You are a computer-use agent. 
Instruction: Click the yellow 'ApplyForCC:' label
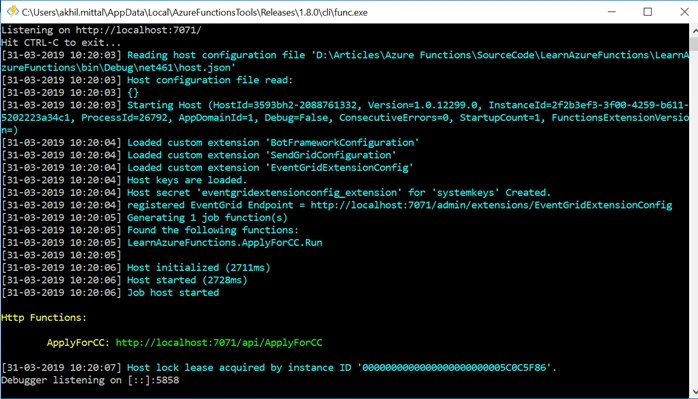[x=78, y=342]
